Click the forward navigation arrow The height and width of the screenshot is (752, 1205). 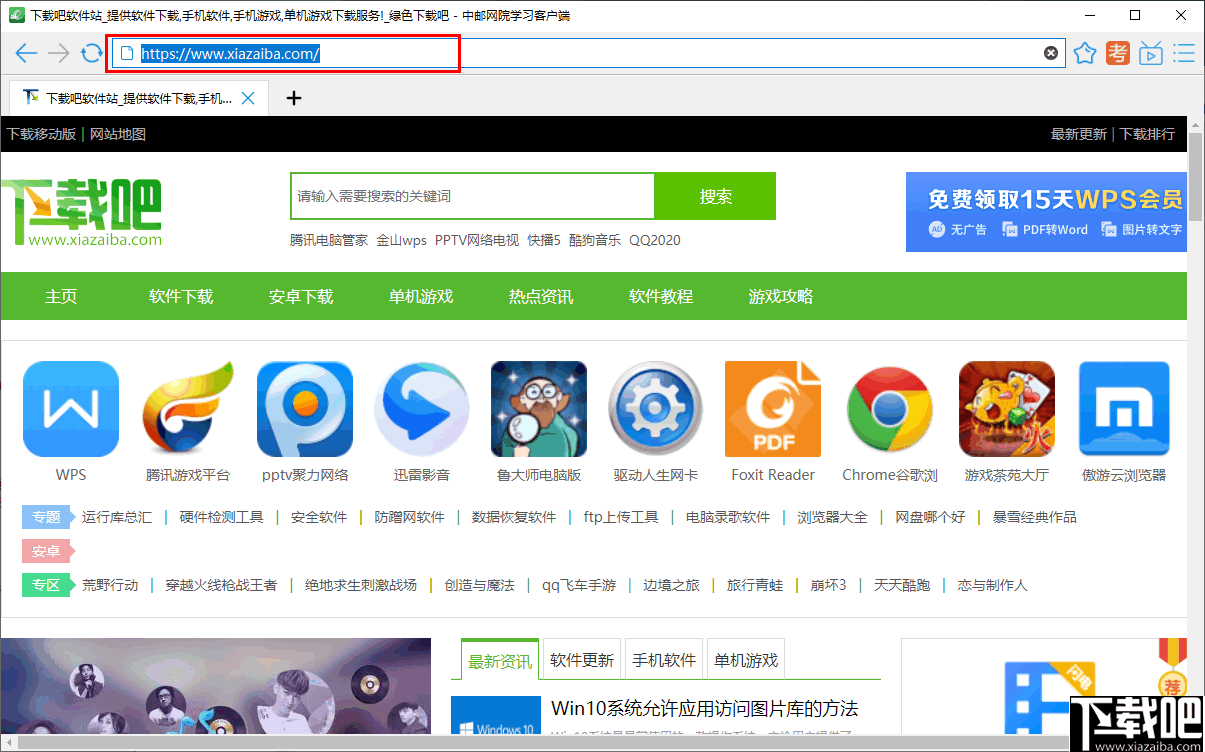[58, 53]
